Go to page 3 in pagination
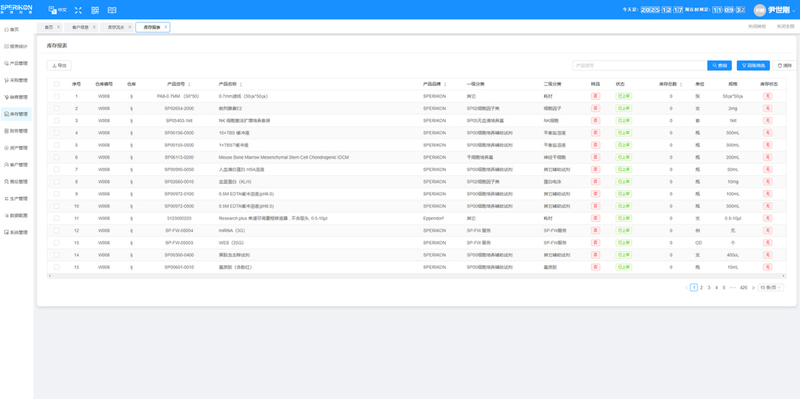Image resolution: width=800 pixels, height=399 pixels. coord(709,288)
